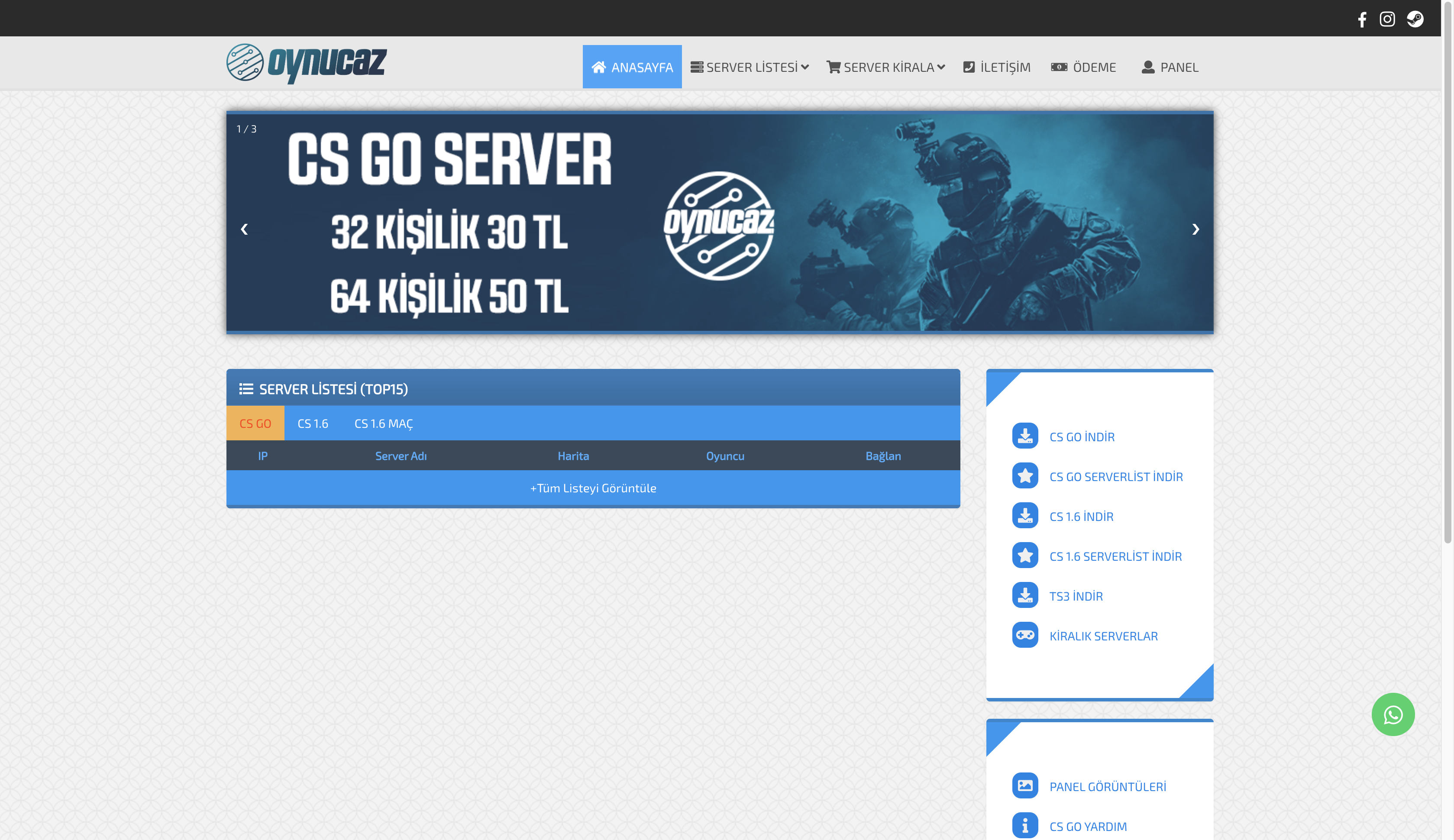Viewport: 1454px width, 840px height.
Task: Select the CS GO server tab
Action: point(255,423)
